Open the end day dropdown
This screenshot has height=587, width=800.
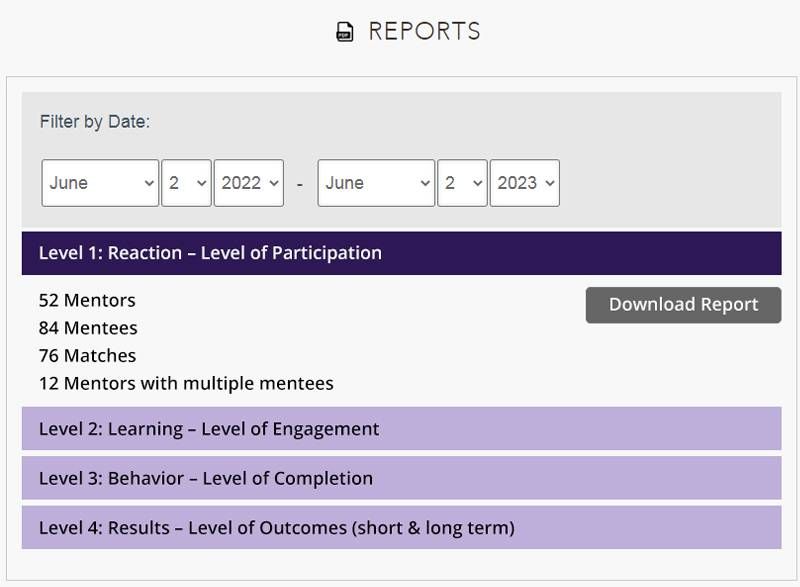pyautogui.click(x=462, y=183)
